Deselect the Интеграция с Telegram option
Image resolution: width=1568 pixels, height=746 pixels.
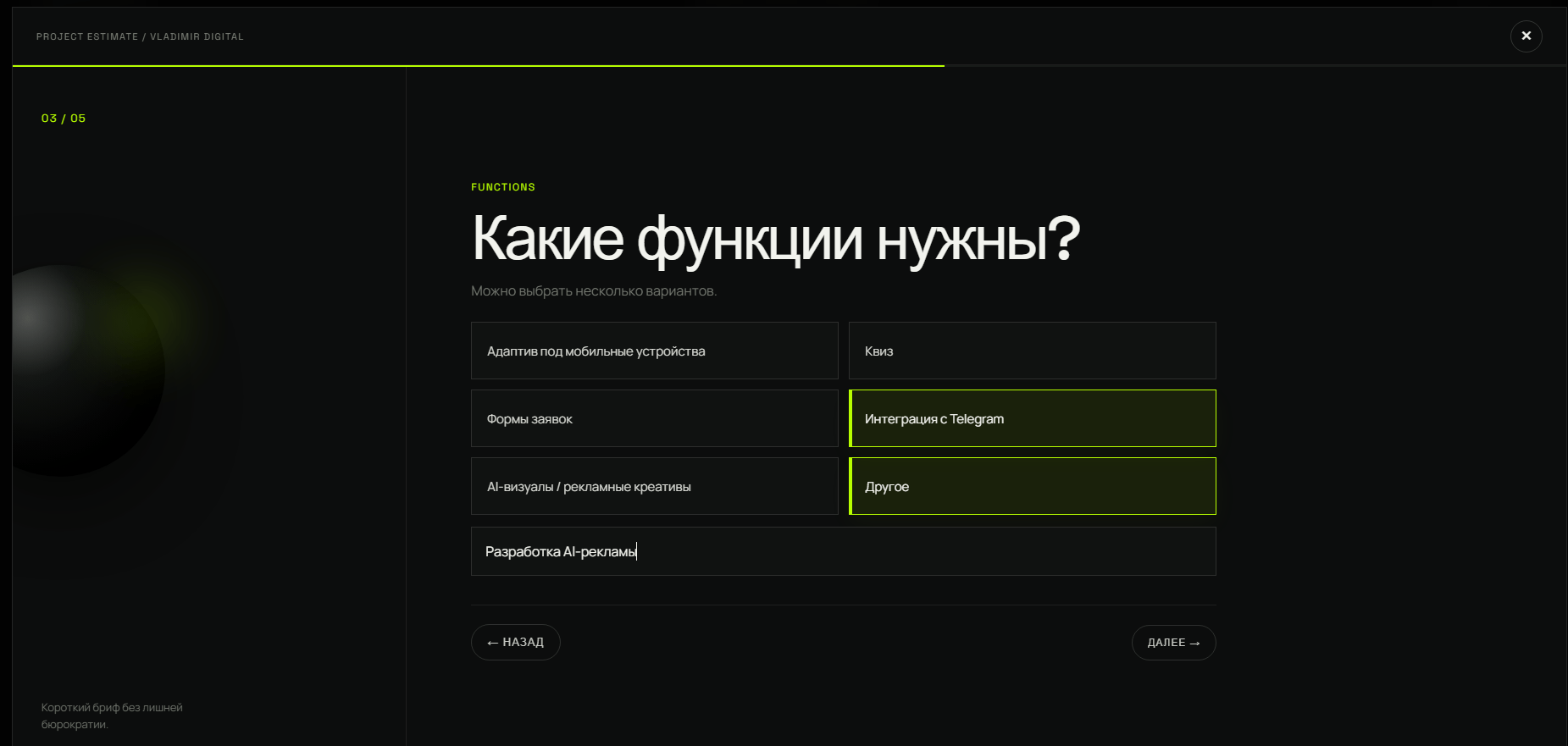tap(1032, 418)
